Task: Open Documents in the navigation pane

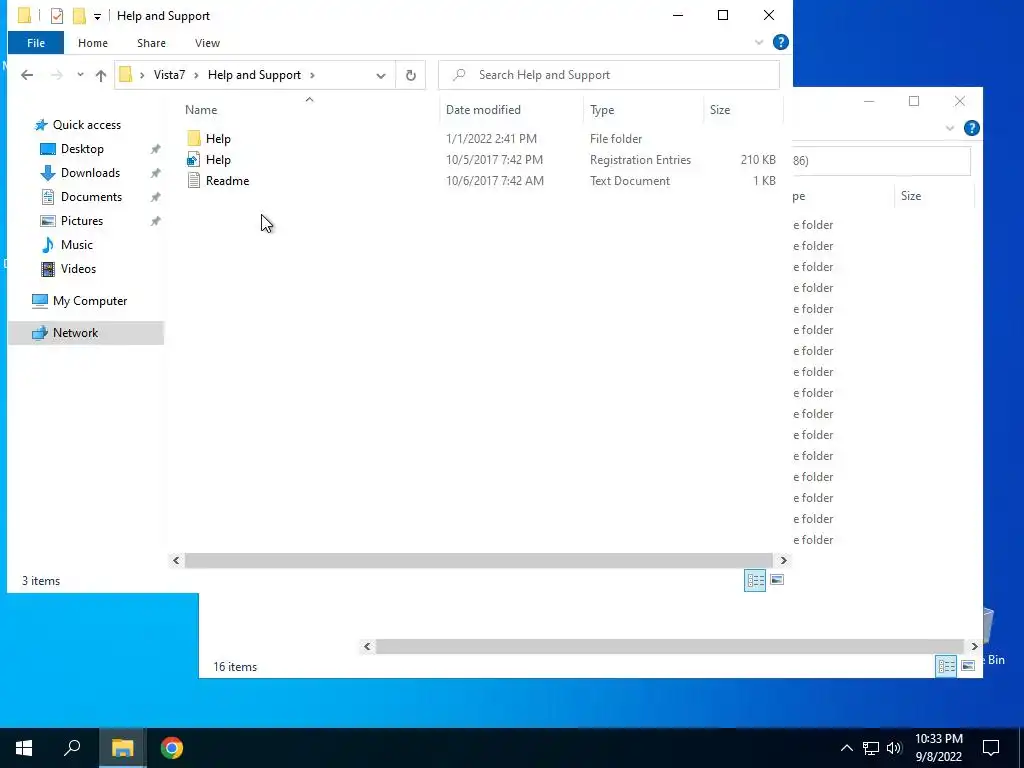Action: (x=91, y=197)
